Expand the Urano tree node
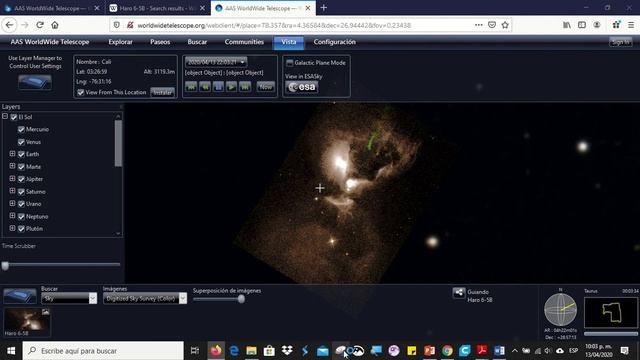Viewport: 640px width, 360px height. pos(12,203)
